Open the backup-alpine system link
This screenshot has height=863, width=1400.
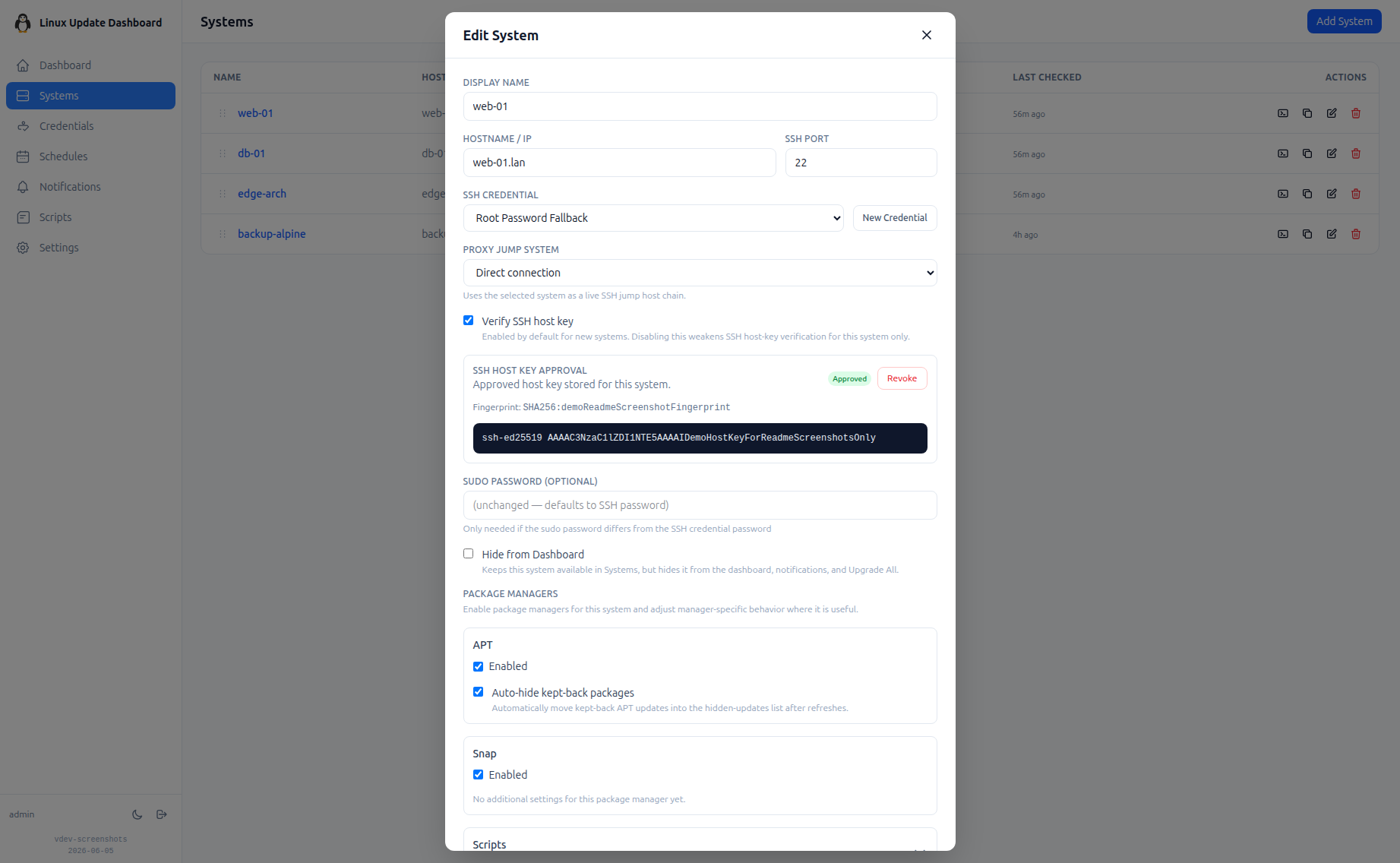[272, 234]
